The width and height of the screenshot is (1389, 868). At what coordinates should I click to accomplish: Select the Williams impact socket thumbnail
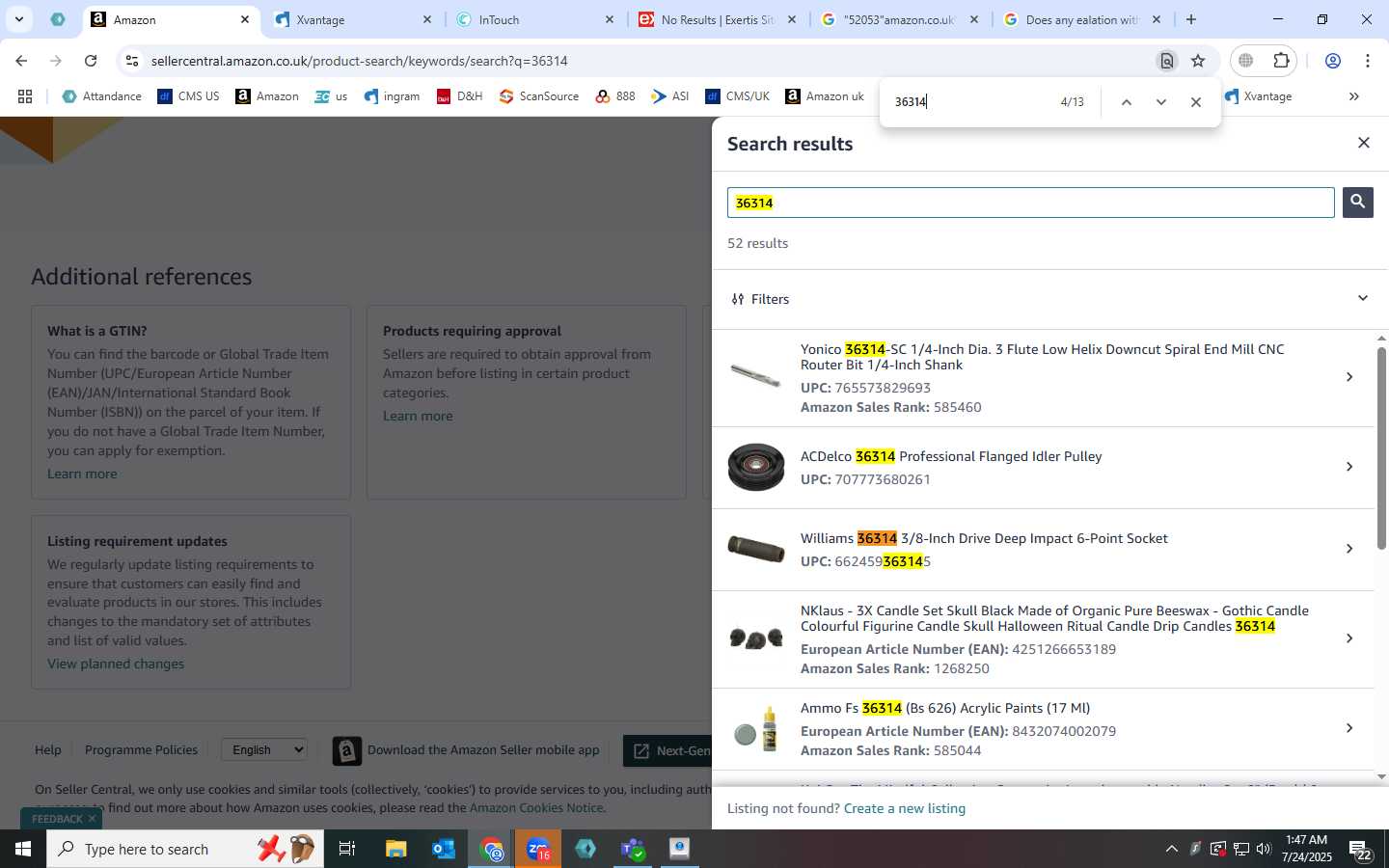pos(755,548)
